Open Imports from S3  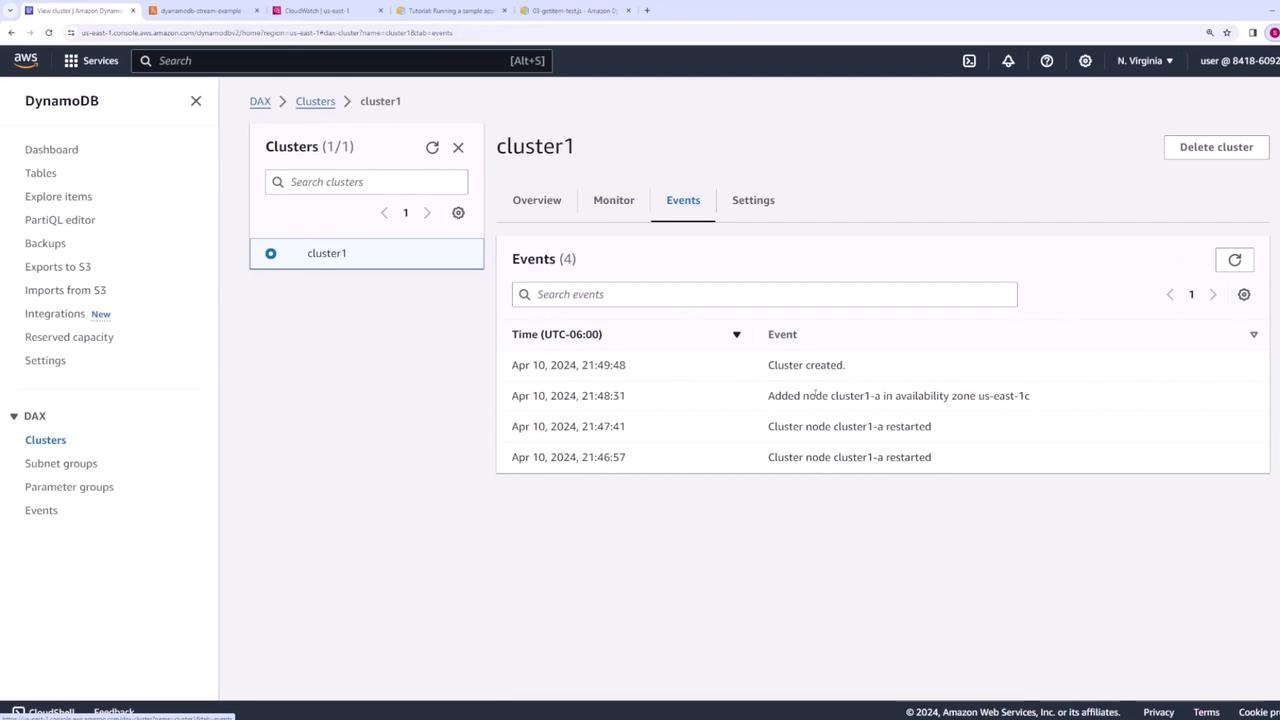(65, 291)
